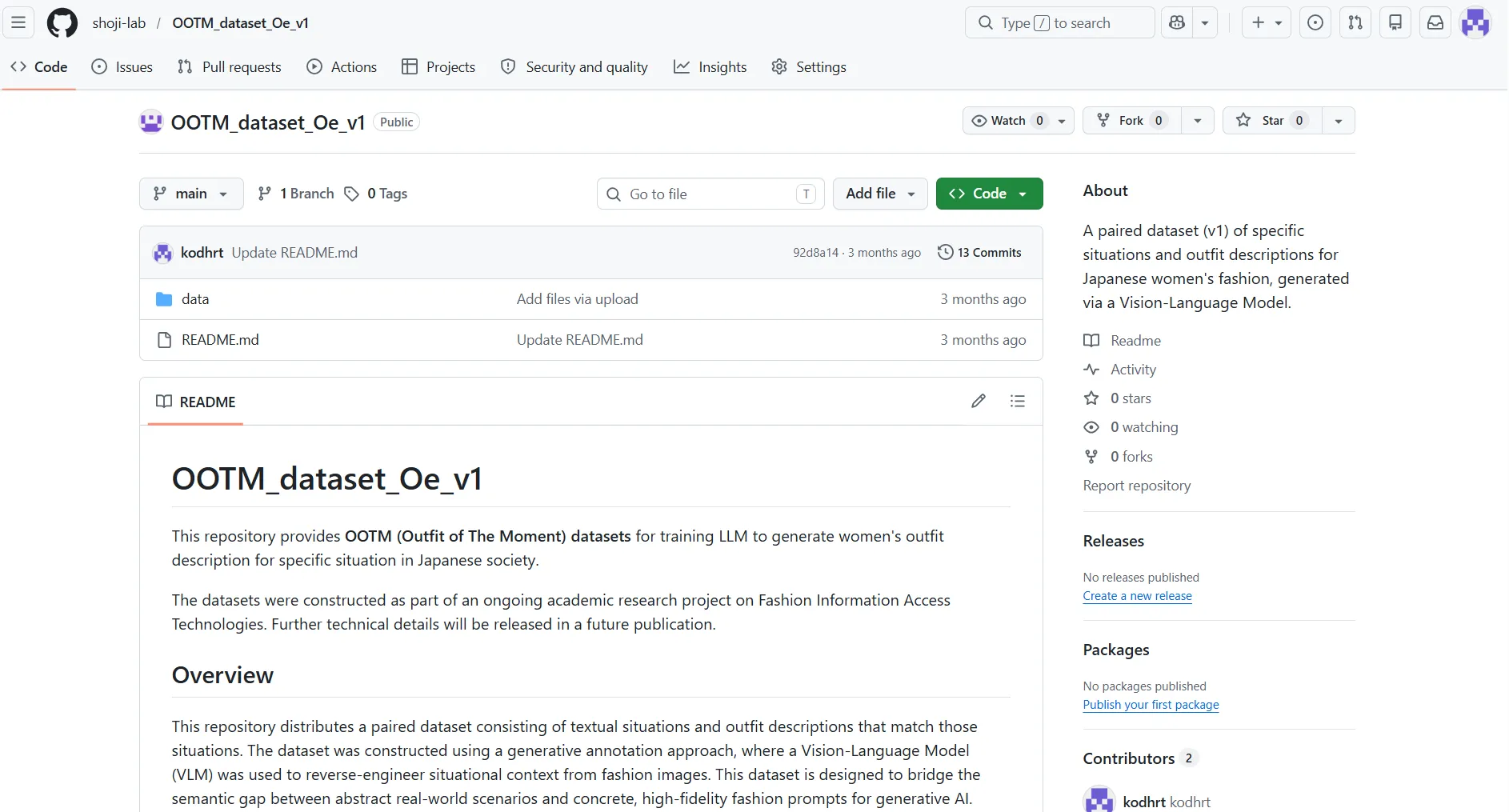This screenshot has height=812, width=1509.
Task: Open the hamburger navigation menu
Action: click(x=18, y=22)
